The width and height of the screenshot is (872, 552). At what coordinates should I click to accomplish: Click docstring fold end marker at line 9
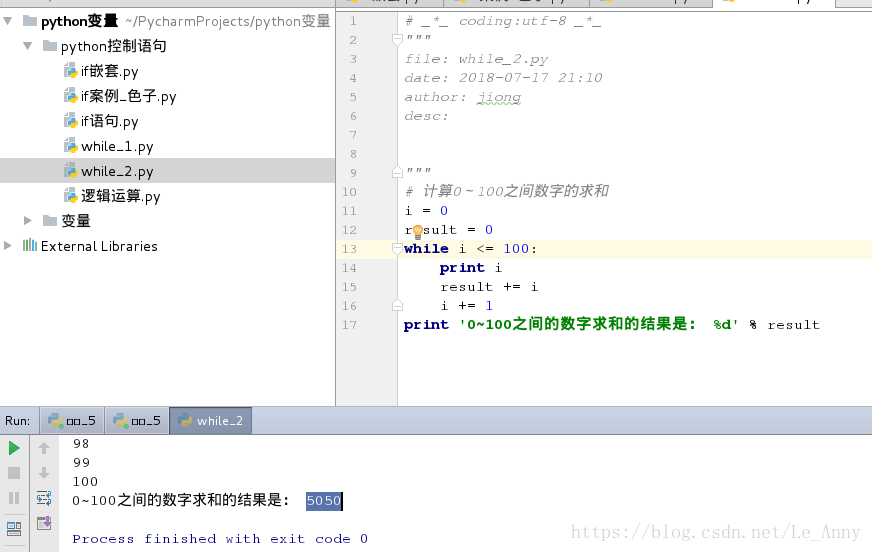pos(397,172)
